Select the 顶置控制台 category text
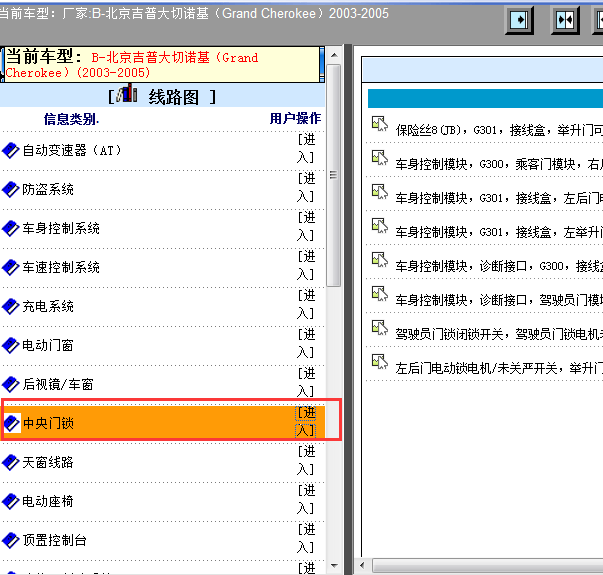 tap(55, 540)
